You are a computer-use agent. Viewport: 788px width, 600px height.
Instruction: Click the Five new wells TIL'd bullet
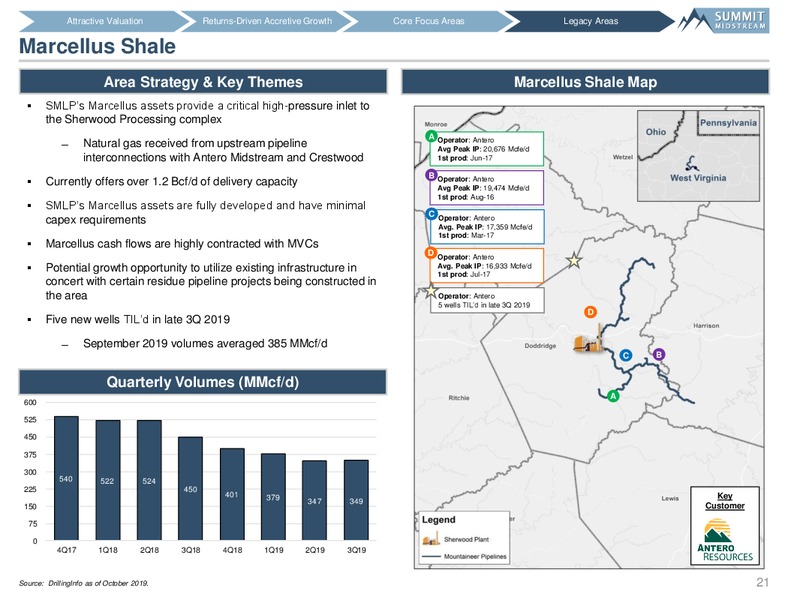tap(138, 320)
